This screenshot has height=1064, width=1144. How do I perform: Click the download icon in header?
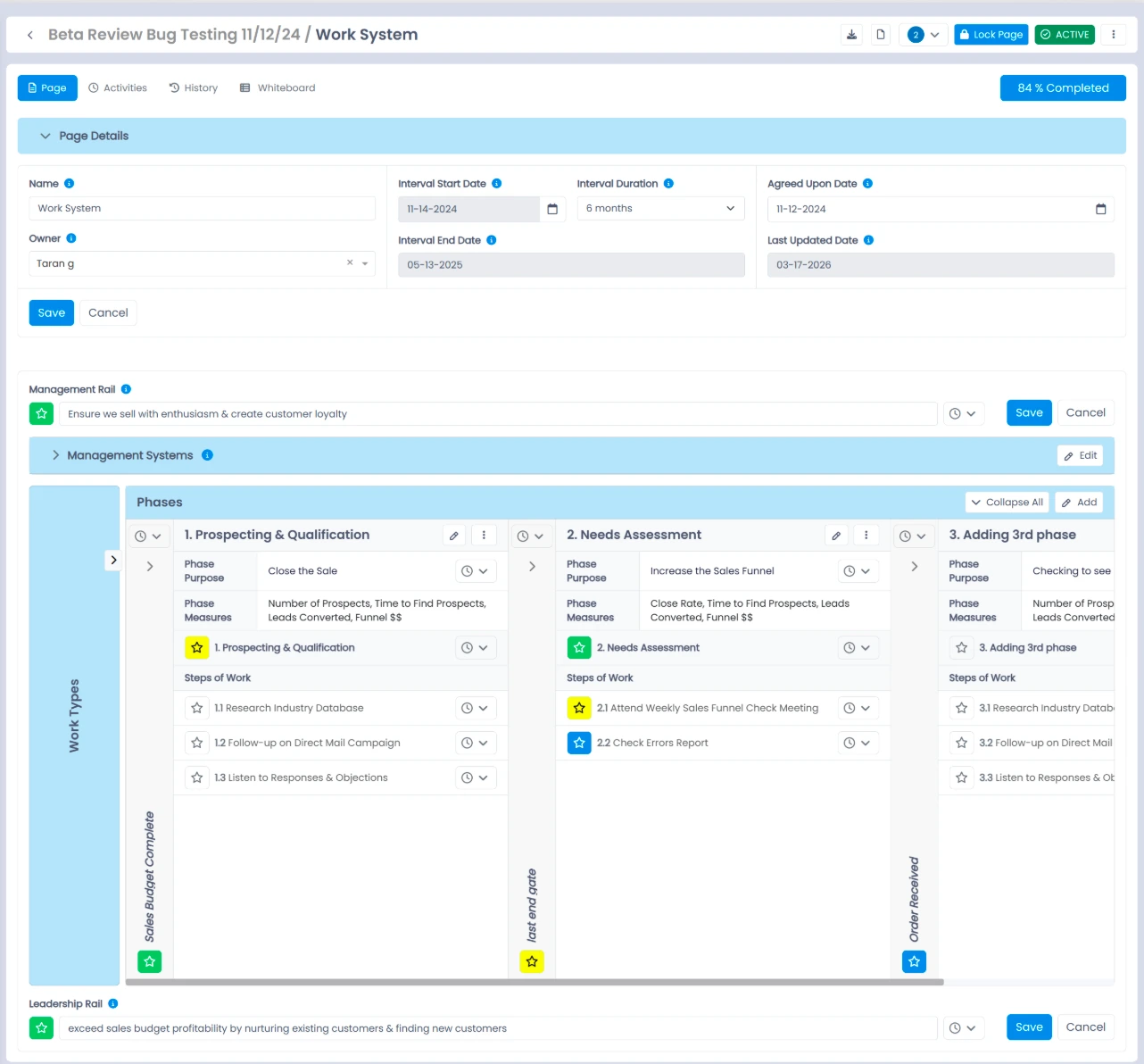click(x=851, y=35)
